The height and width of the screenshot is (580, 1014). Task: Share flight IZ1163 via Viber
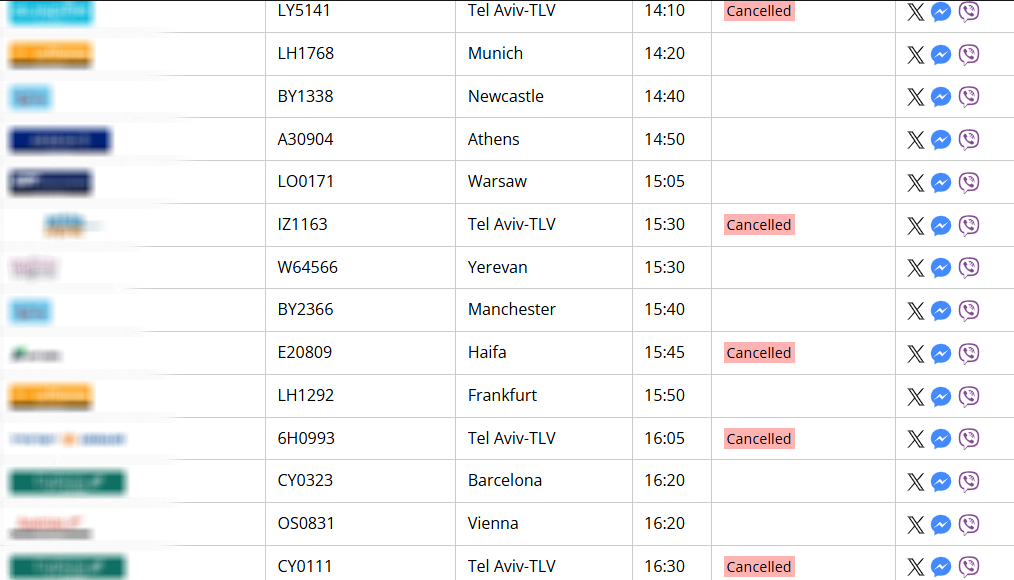click(969, 225)
